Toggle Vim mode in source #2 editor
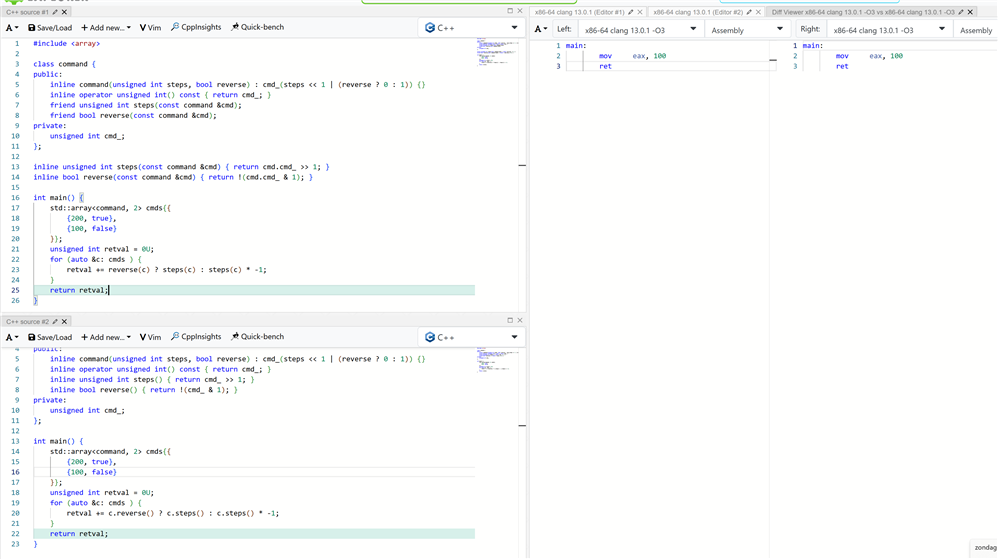The image size is (998, 559). [x=150, y=337]
